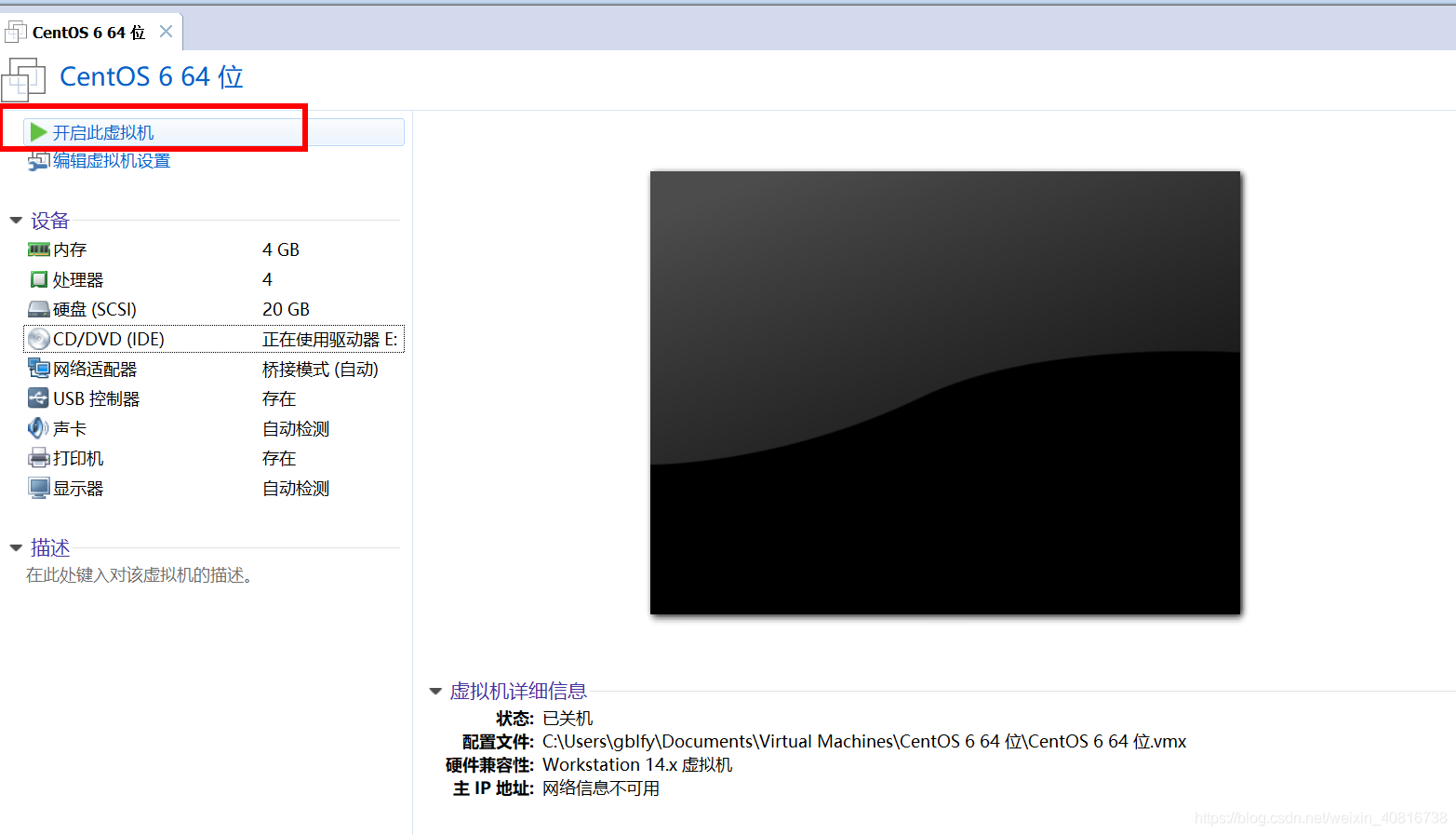This screenshot has height=835, width=1456.
Task: Select the display monitor icon
Action: (38, 488)
